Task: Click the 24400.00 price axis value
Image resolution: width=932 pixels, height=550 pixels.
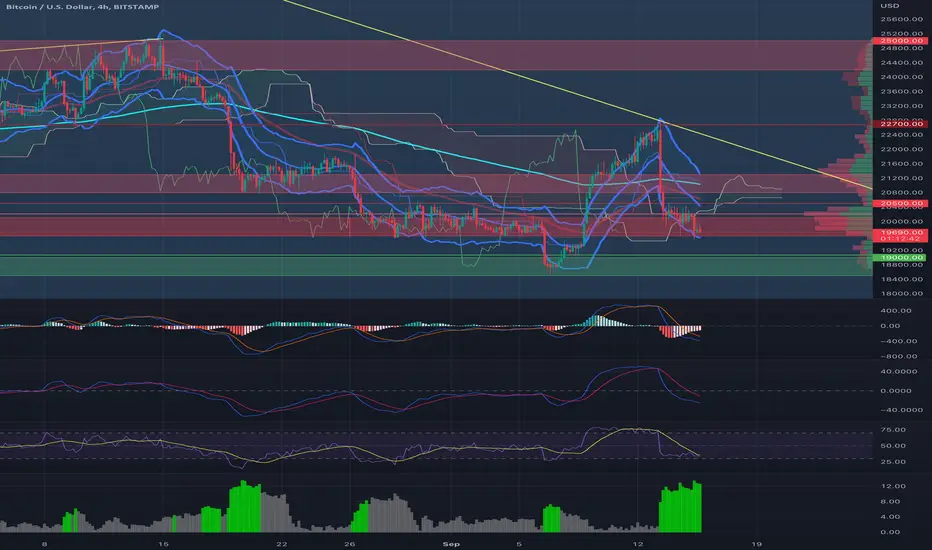Action: pyautogui.click(x=902, y=62)
